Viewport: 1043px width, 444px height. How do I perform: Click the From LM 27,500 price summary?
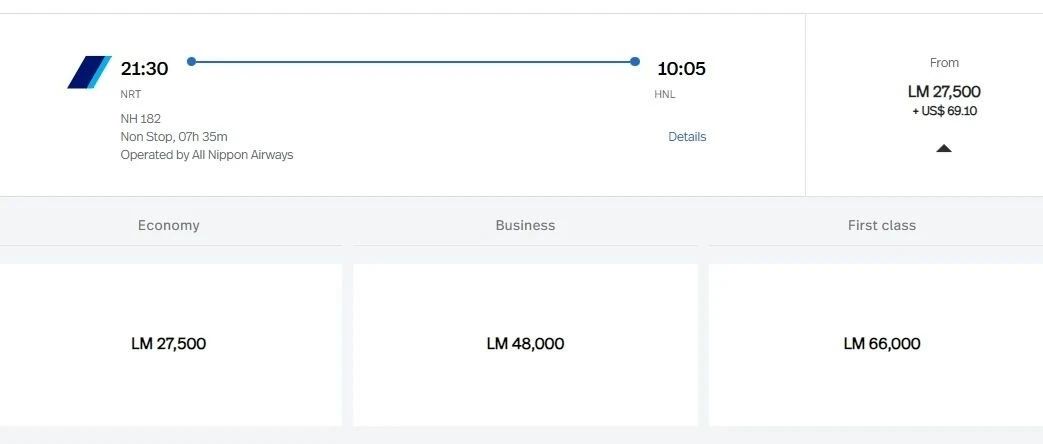tap(944, 91)
